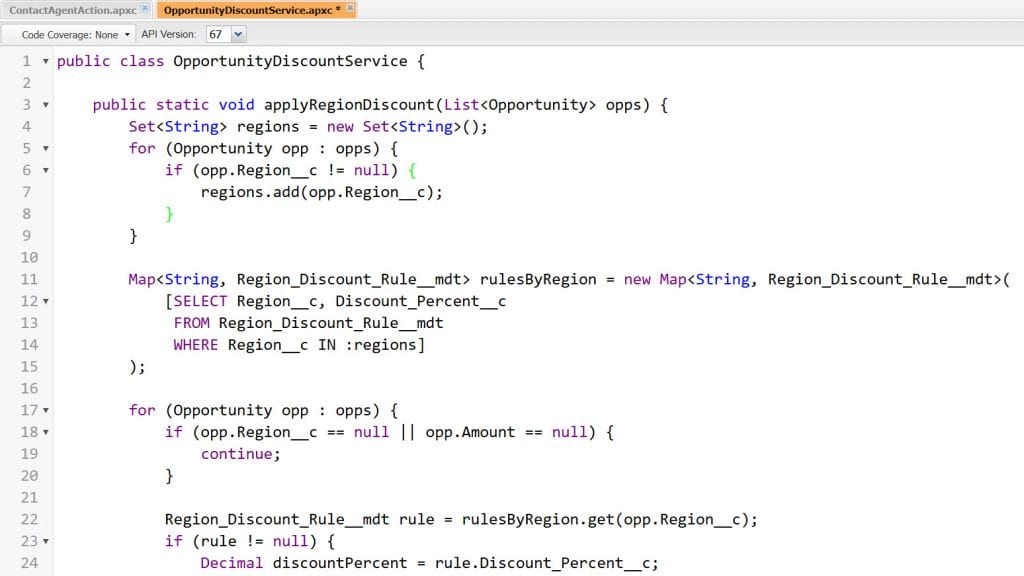Click 'Discount_Percent__c' in the SELECT clause

coord(421,302)
